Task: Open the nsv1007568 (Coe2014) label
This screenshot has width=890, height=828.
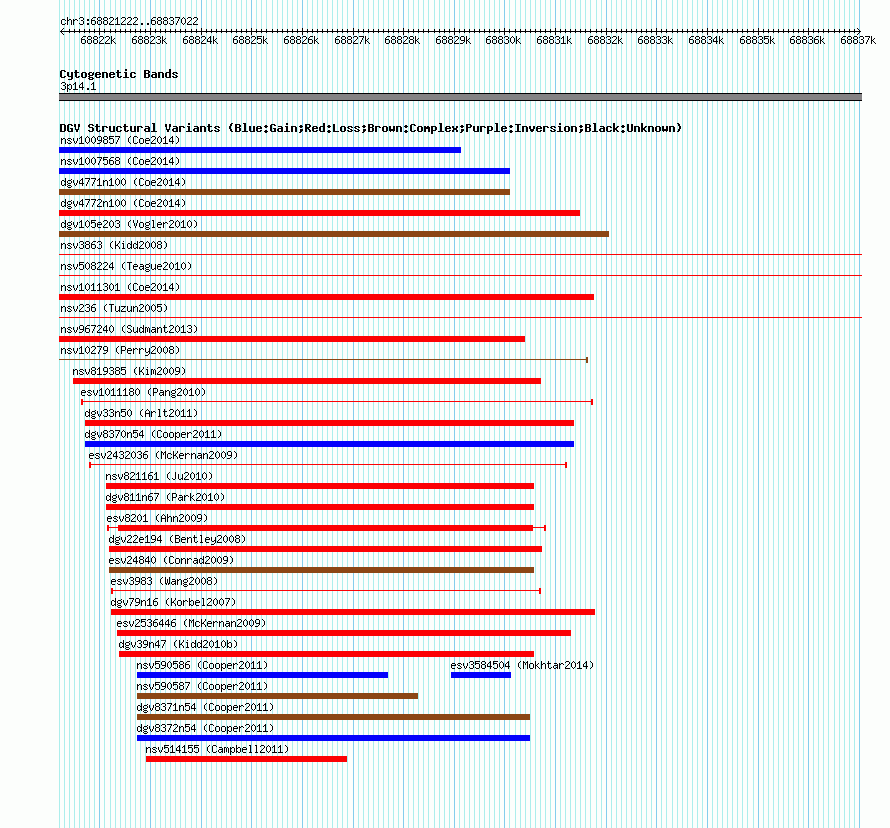Action: coord(120,161)
